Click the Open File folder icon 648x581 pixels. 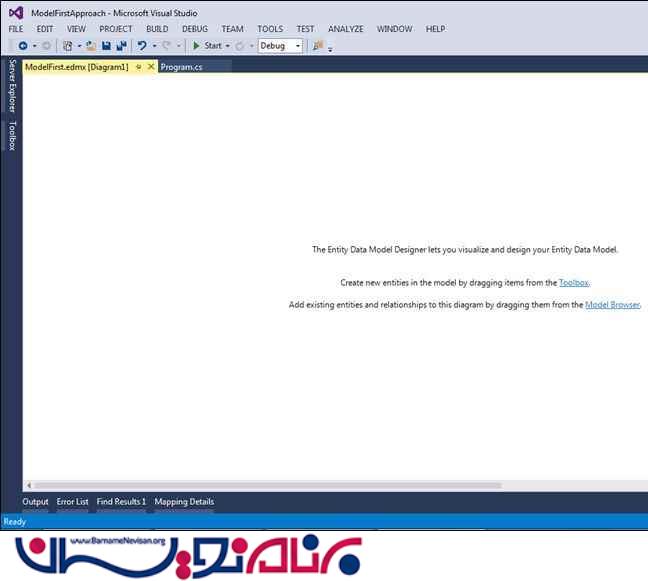point(91,46)
